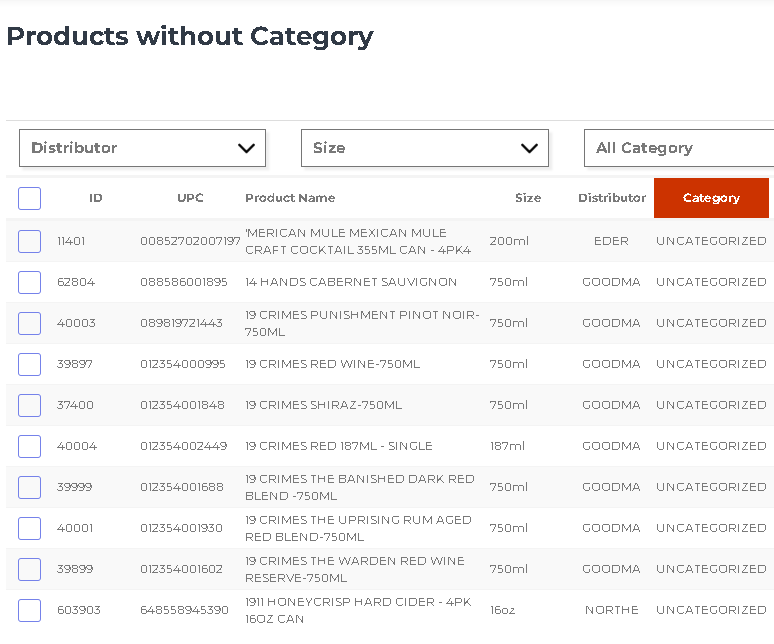774x644 pixels.
Task: Click ID 39897 cell
Action: 75,364
